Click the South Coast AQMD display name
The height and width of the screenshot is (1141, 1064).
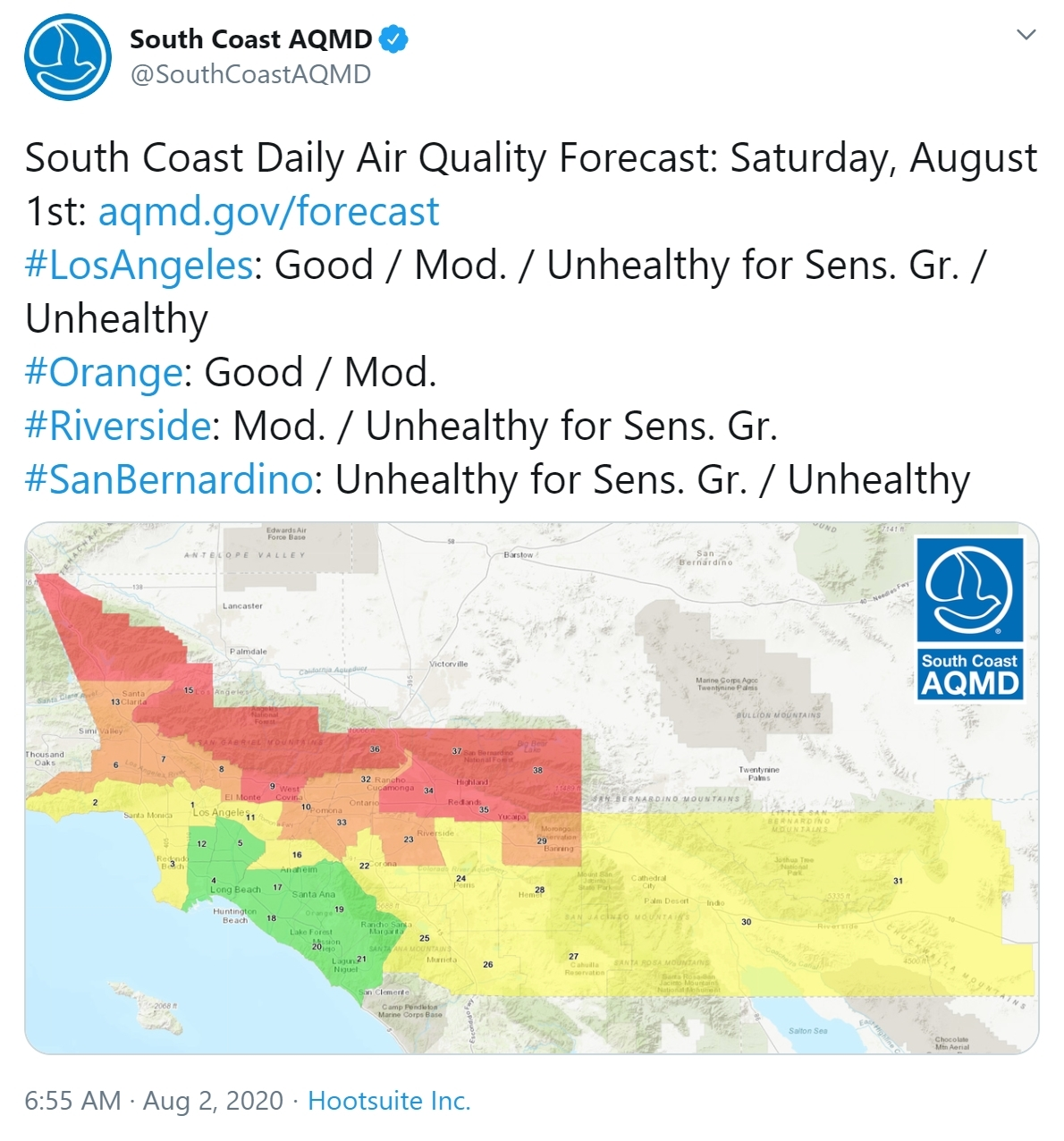tap(251, 39)
